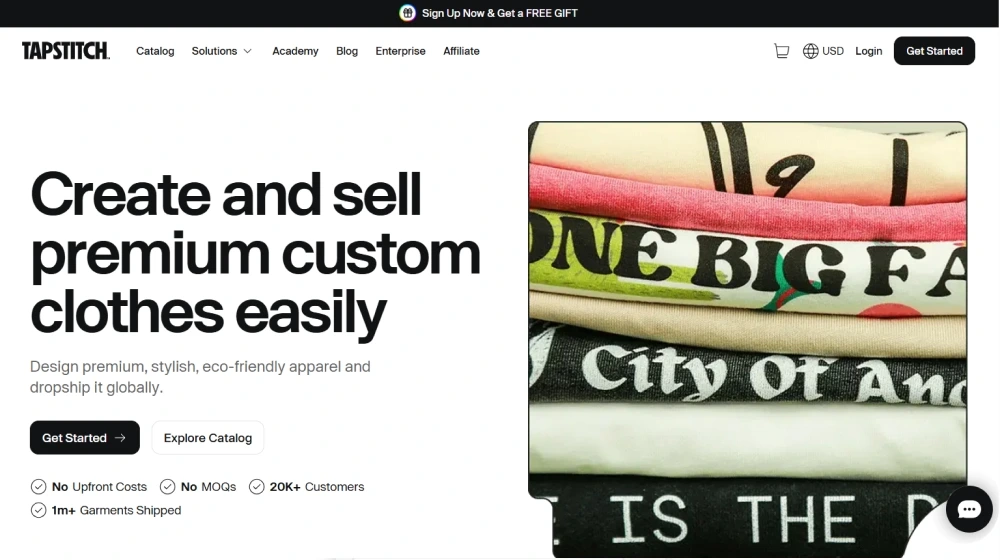Screen dimensions: 1000x560
Task: Click the checkmark icon beside No MOQs
Action: pyautogui.click(x=167, y=487)
